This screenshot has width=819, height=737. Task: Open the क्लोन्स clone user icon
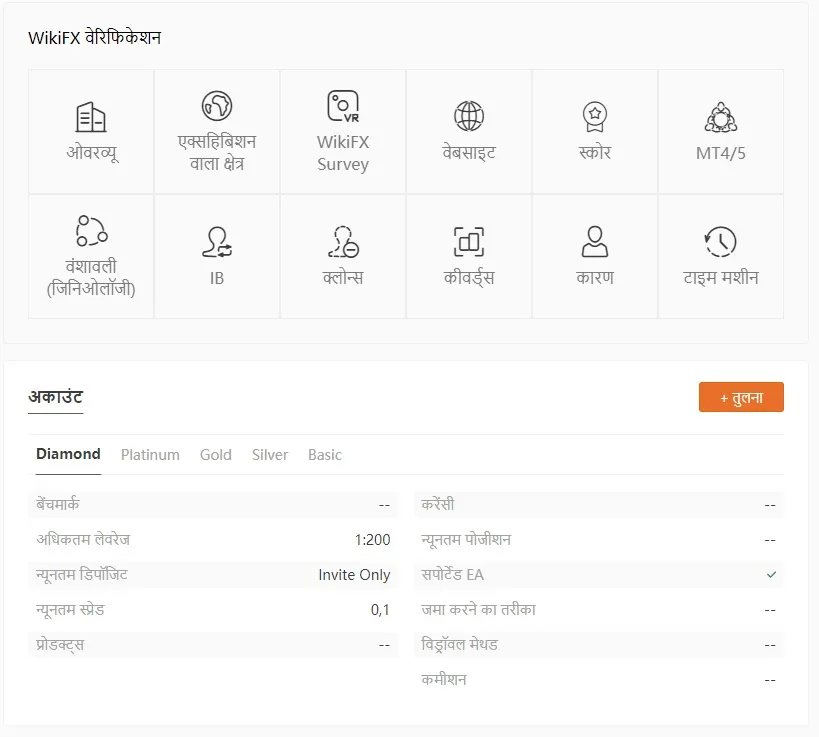343,242
